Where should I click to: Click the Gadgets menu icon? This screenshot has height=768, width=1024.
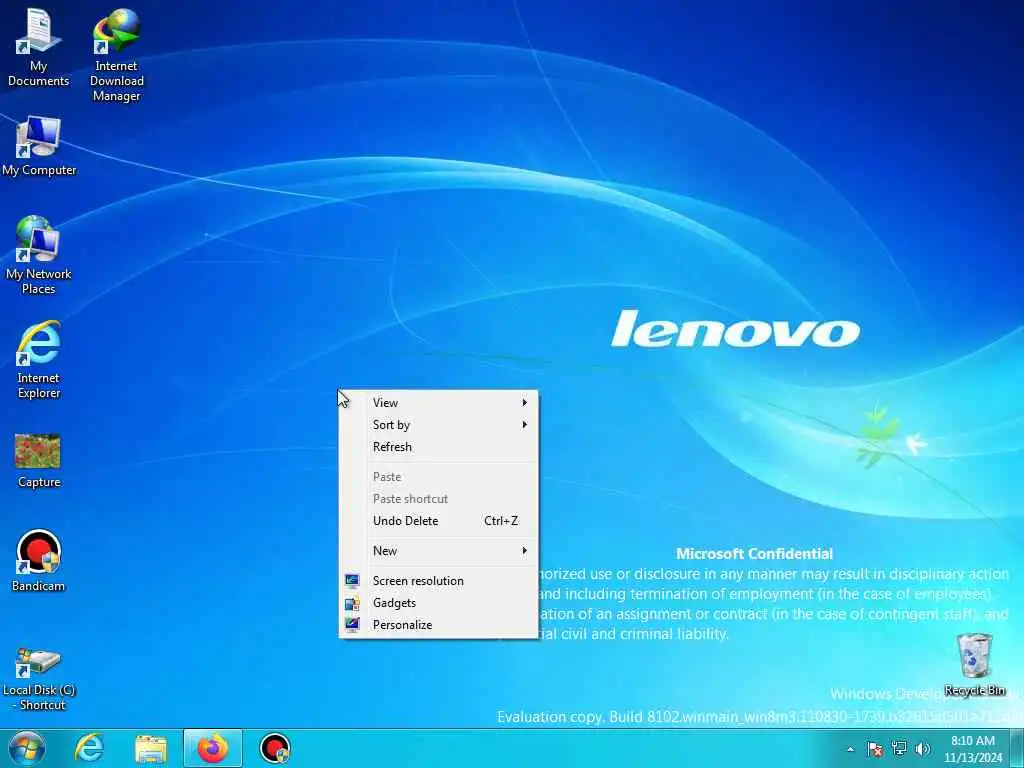(352, 603)
